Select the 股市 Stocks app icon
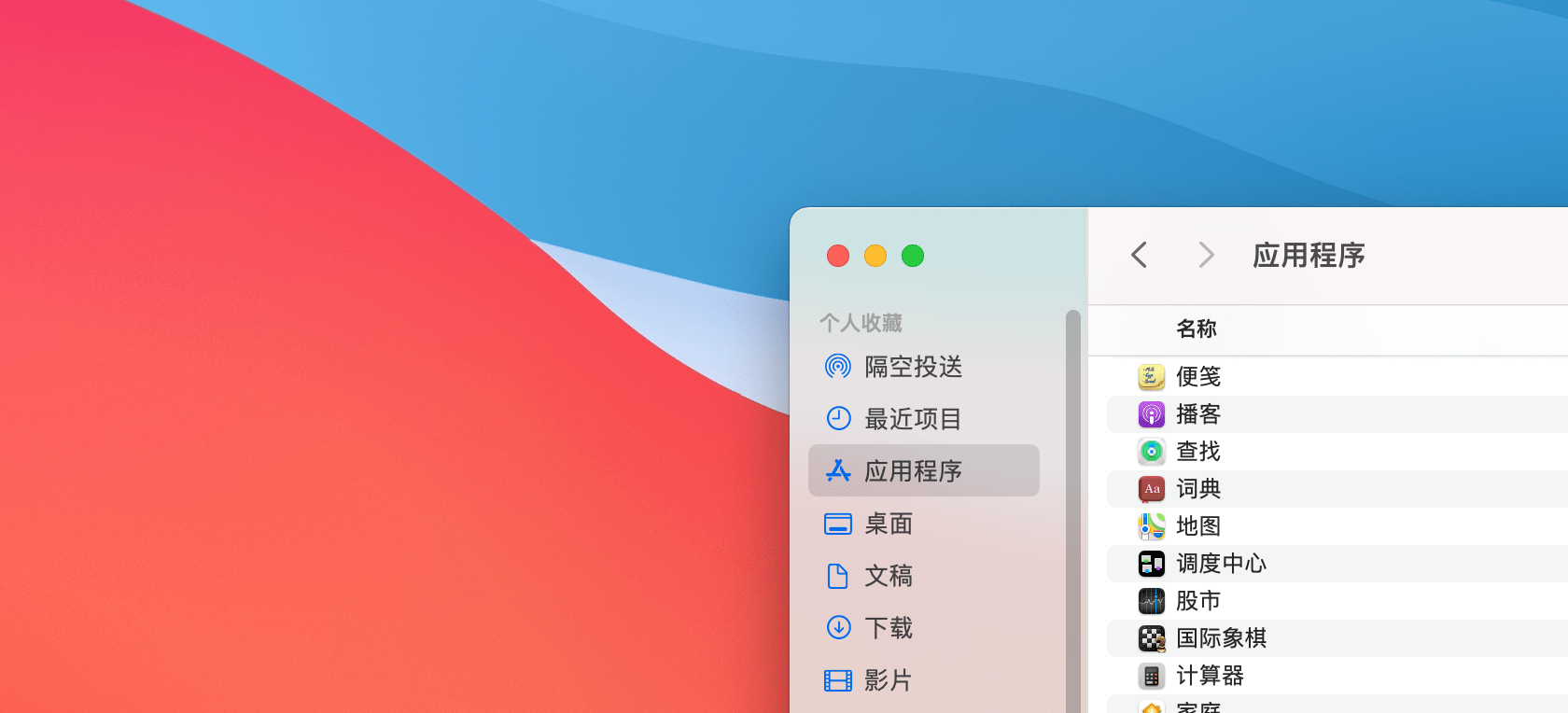Image resolution: width=1568 pixels, height=713 pixels. coord(1152,600)
